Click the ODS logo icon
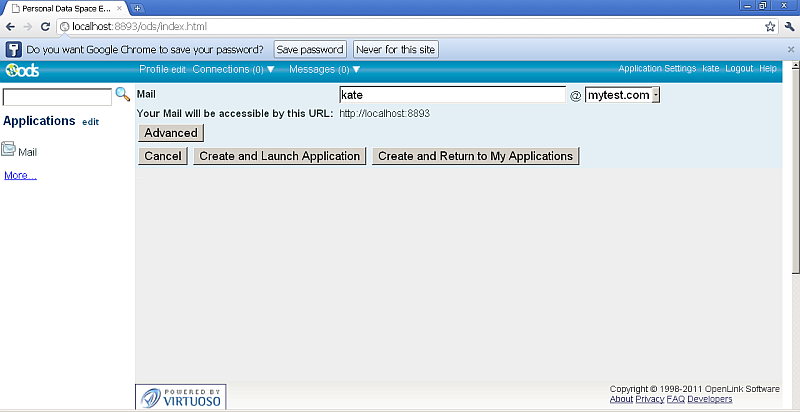This screenshot has width=800, height=412. (x=21, y=70)
